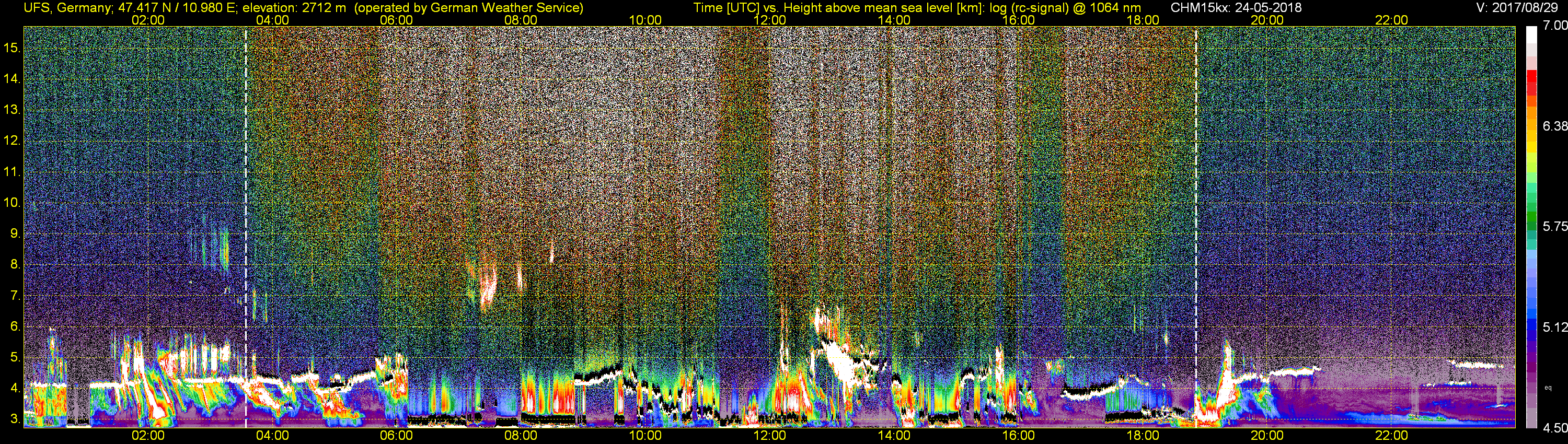The height and width of the screenshot is (444, 1568).
Task: Click the 18:00 label on top time axis
Action: coord(1143,20)
